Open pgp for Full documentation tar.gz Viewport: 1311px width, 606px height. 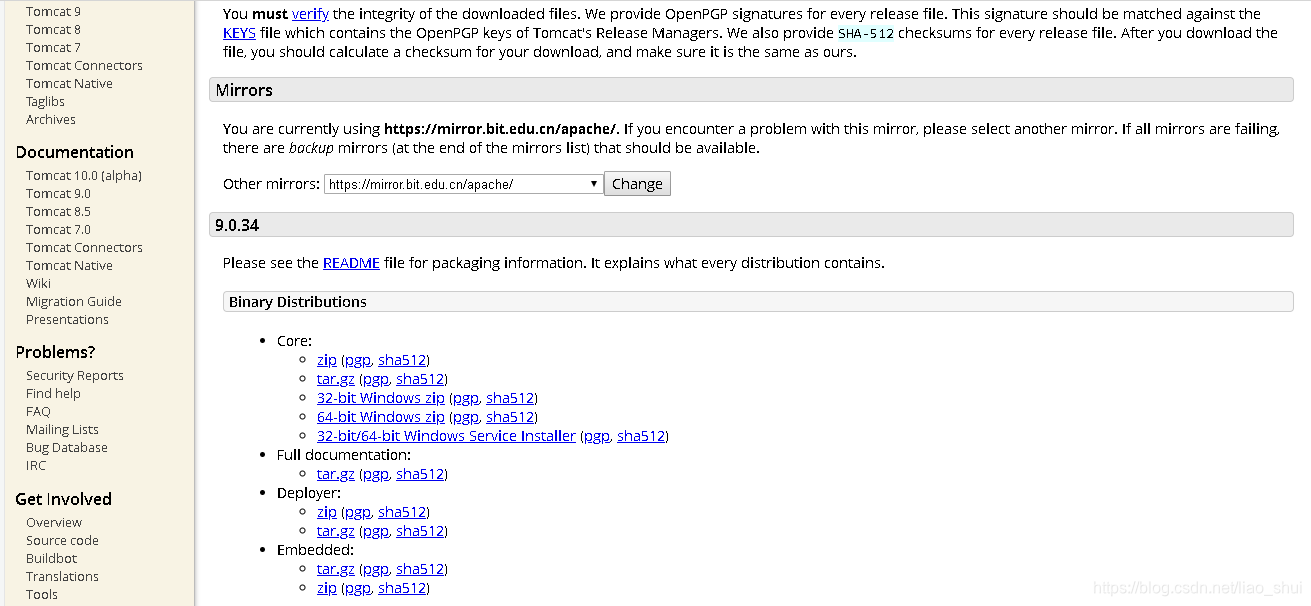(x=376, y=474)
